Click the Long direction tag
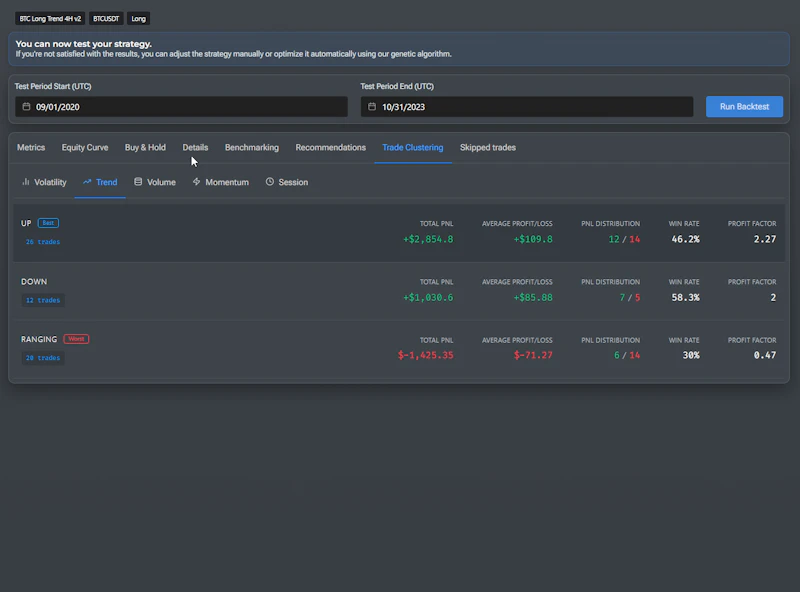 [x=138, y=19]
